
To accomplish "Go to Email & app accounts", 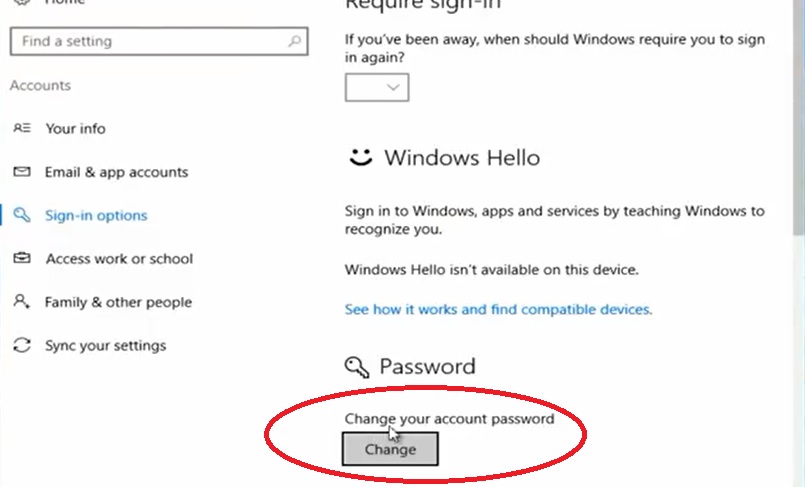I will [x=117, y=172].
